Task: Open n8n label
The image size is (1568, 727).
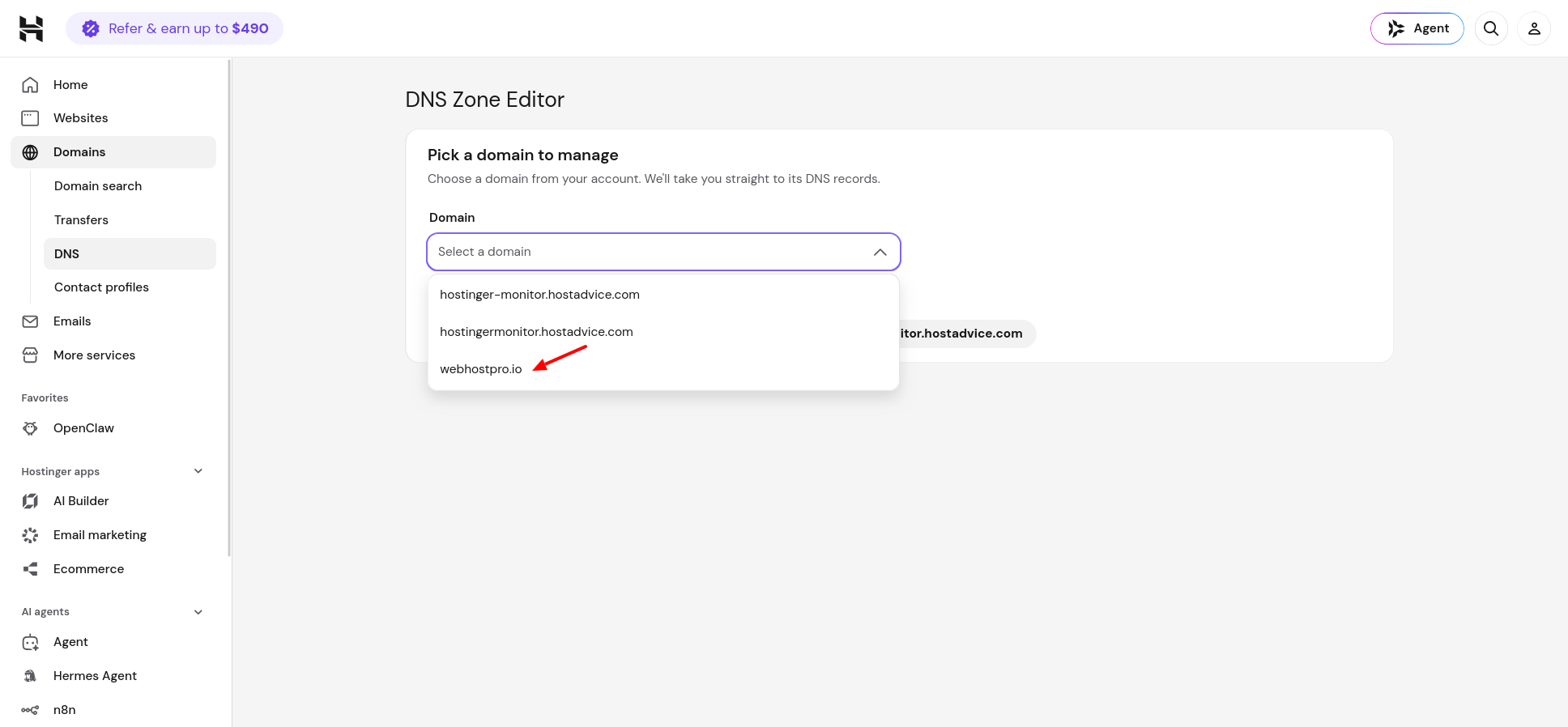Action: pyautogui.click(x=64, y=710)
